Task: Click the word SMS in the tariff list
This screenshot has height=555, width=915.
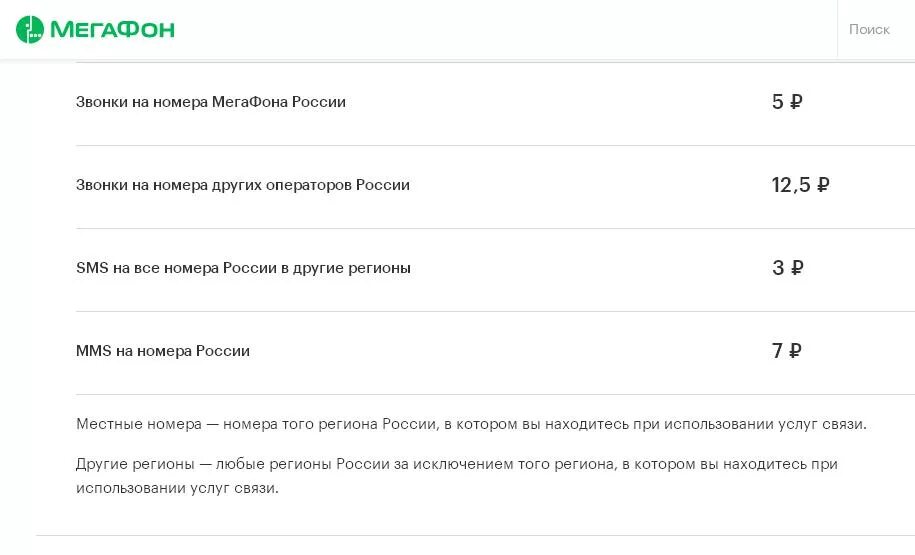Action: [x=92, y=268]
